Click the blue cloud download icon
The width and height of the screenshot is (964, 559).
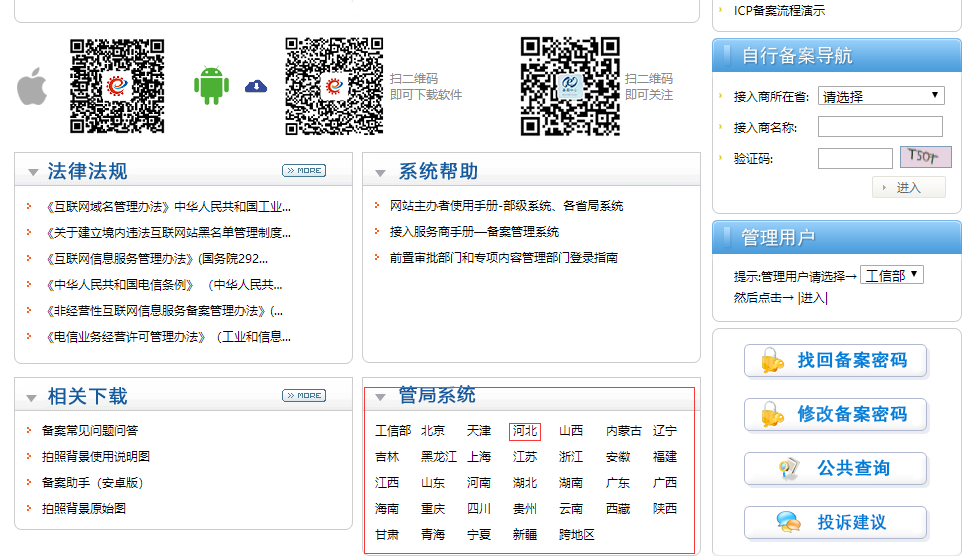coord(256,86)
